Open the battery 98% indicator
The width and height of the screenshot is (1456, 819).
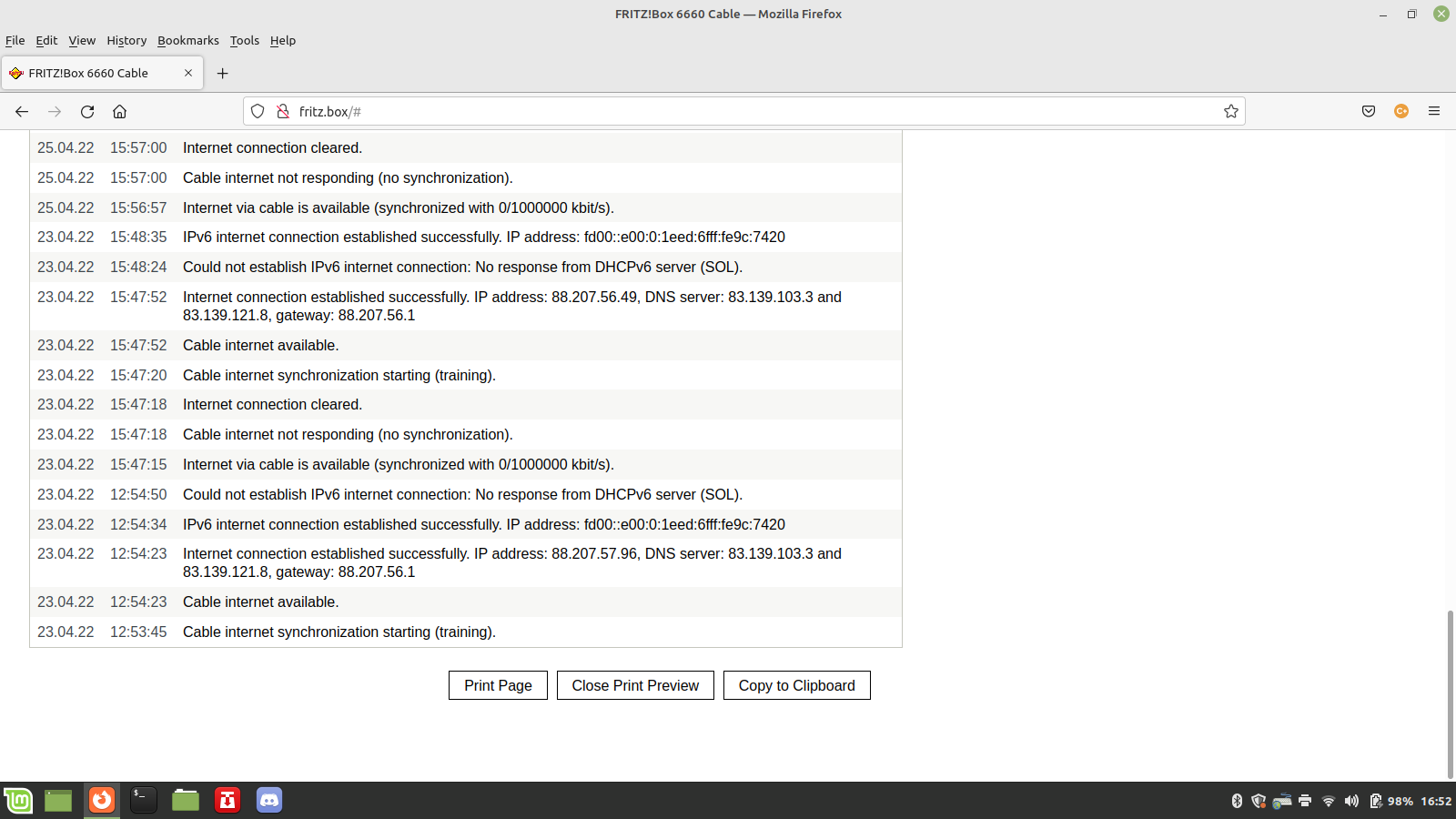tap(1390, 801)
